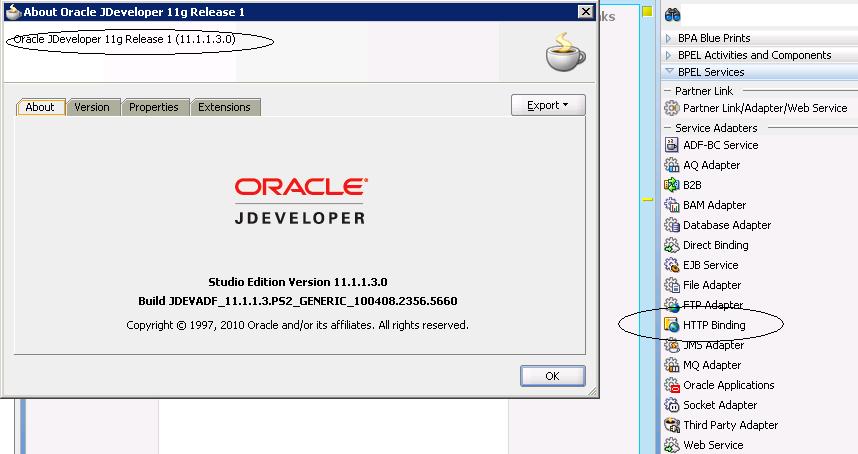This screenshot has width=858, height=454.
Task: Click the yellow square overview marker
Action: (647, 11)
